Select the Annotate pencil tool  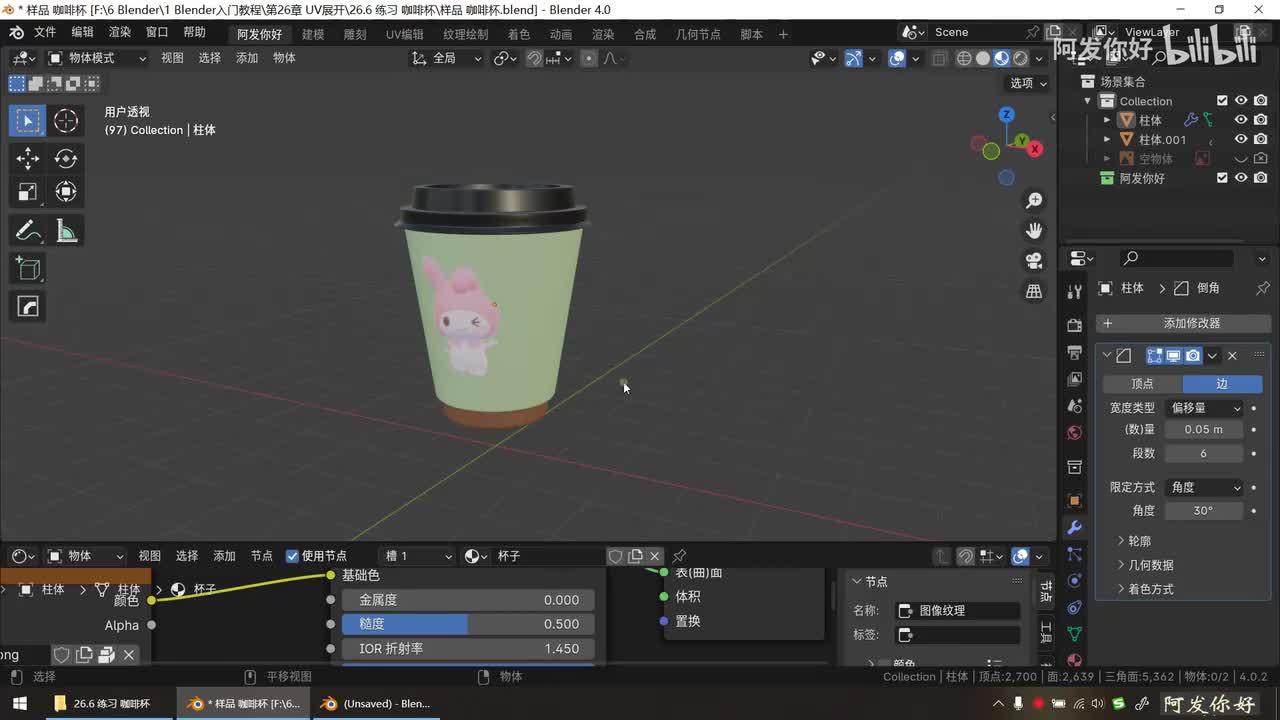coord(28,231)
